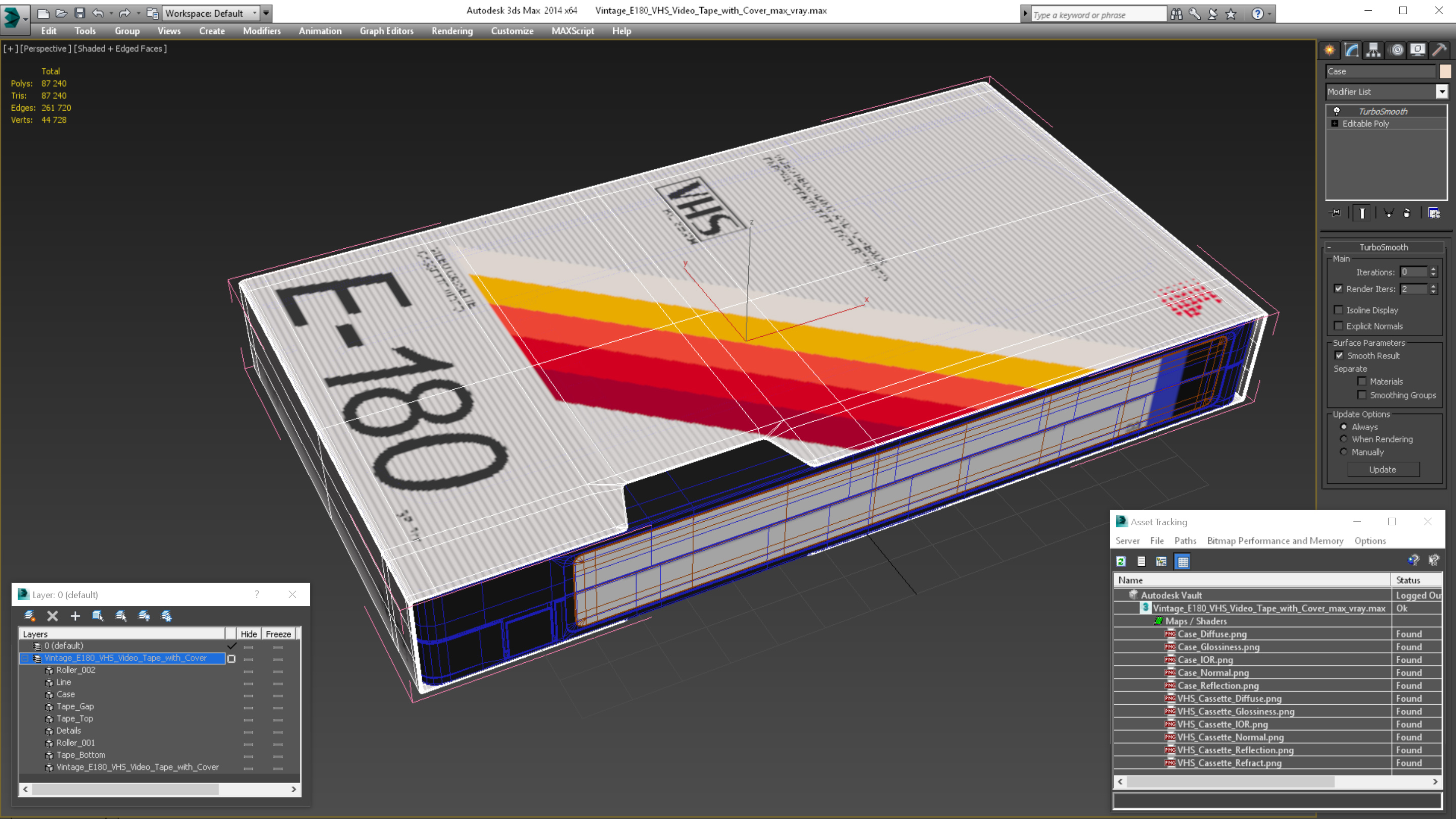Collapse Vintage_E180_VHS_Video_Tape_with_Cover layer

coord(25,658)
